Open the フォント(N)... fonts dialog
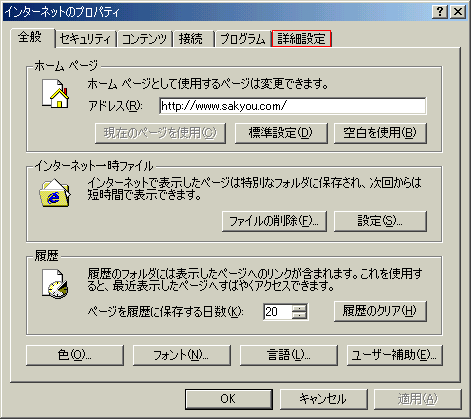 pos(182,355)
